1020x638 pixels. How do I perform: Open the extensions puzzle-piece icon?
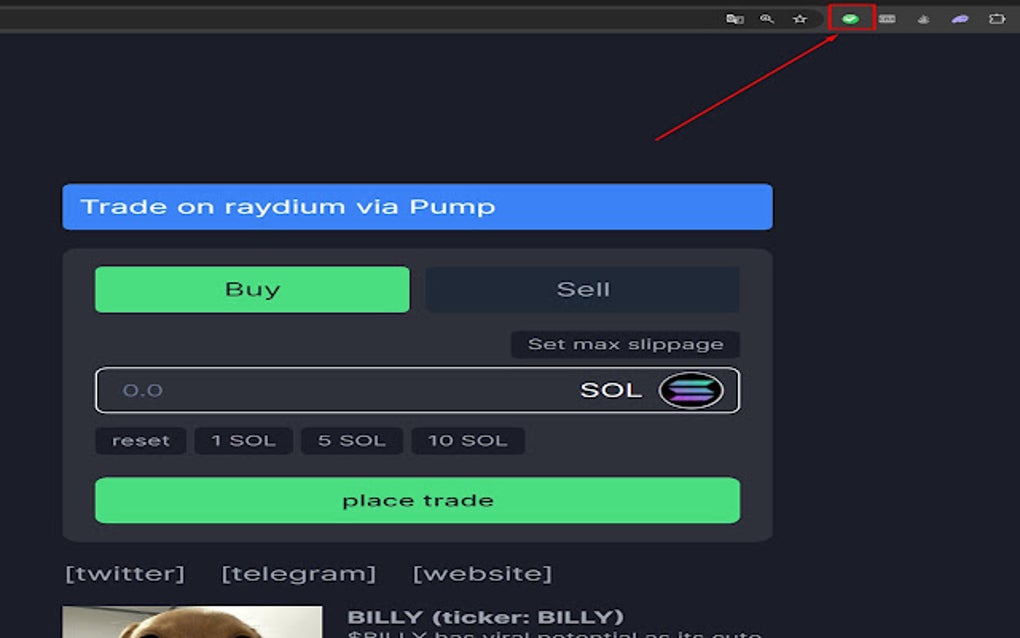click(x=996, y=18)
